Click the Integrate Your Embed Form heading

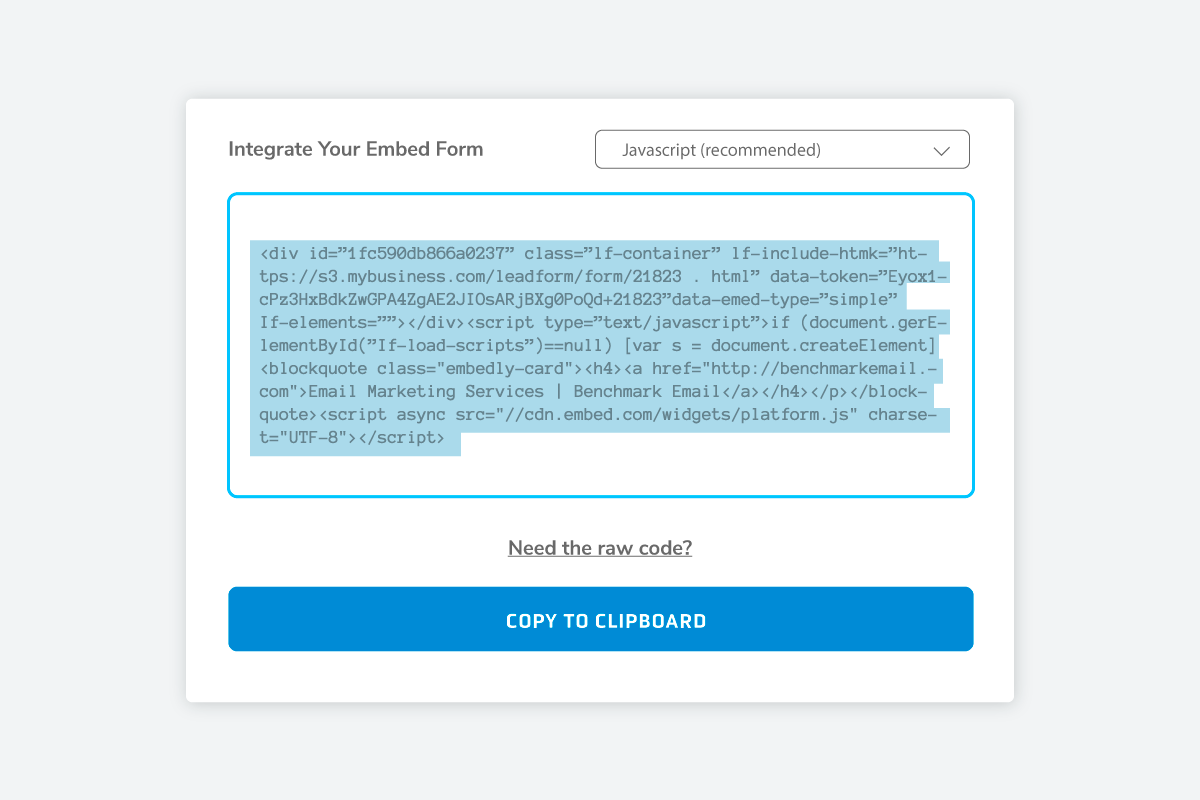[x=355, y=148]
